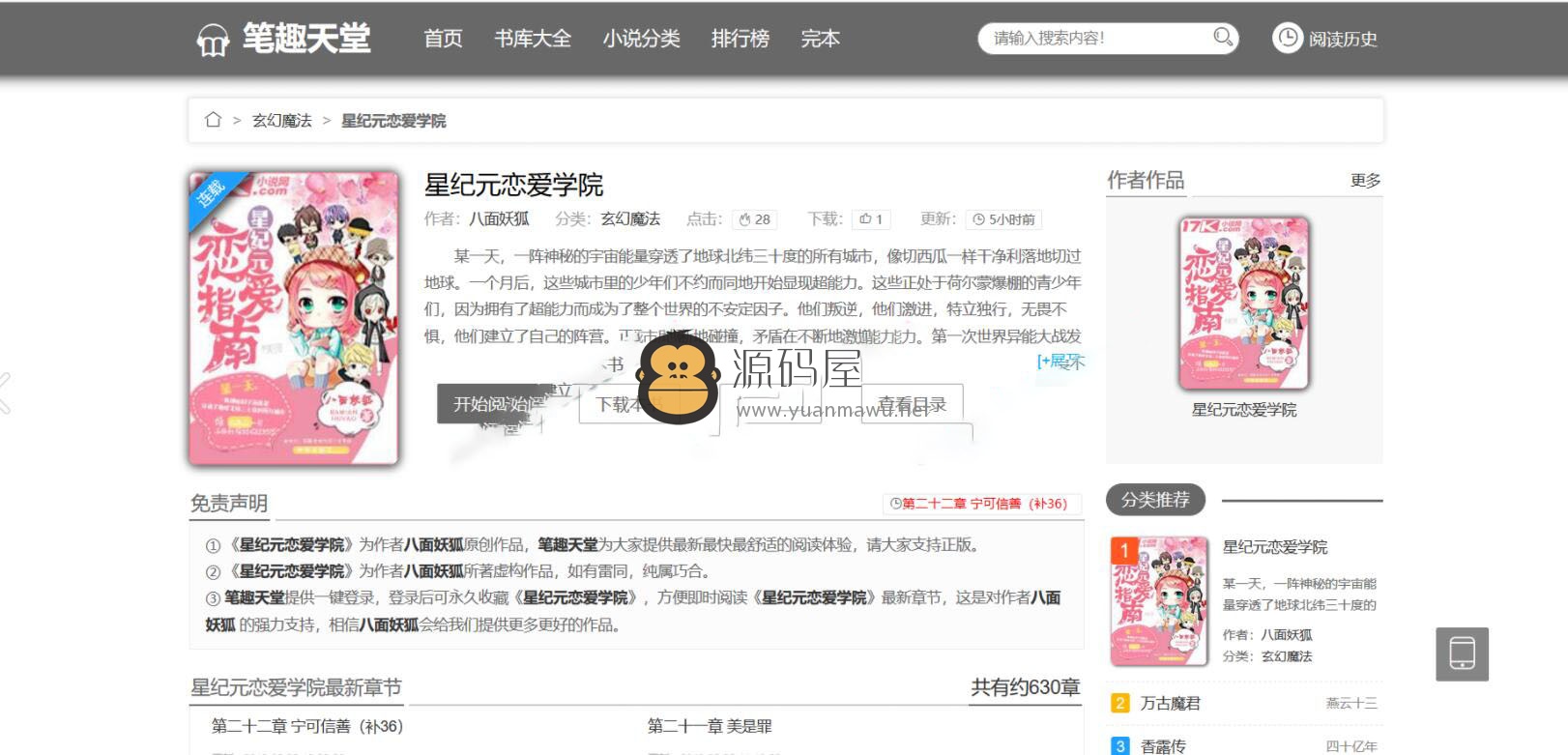This screenshot has height=755, width=1568.
Task: Click the home breadcrumb icon
Action: point(213,120)
